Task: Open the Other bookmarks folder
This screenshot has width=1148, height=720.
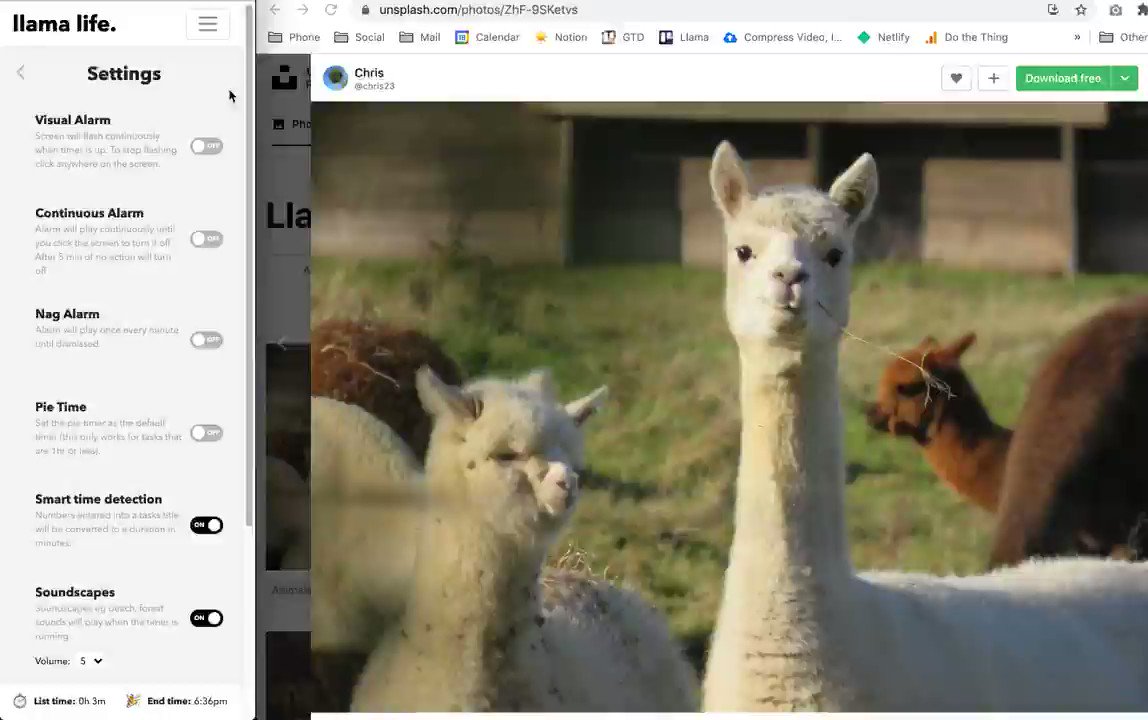Action: pos(1123,37)
